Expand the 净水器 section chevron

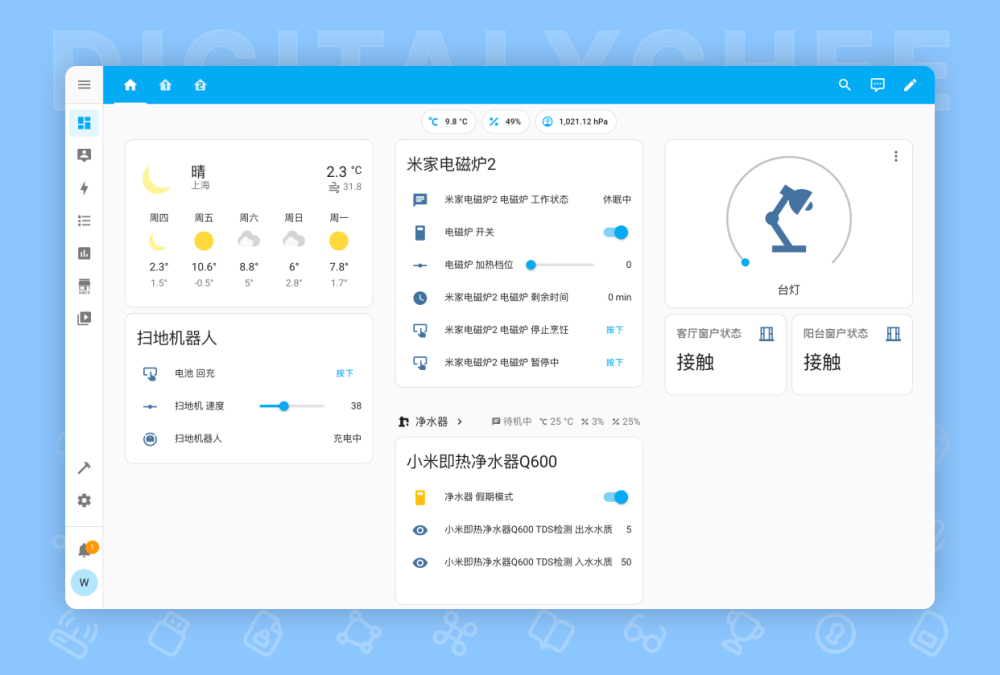point(460,422)
